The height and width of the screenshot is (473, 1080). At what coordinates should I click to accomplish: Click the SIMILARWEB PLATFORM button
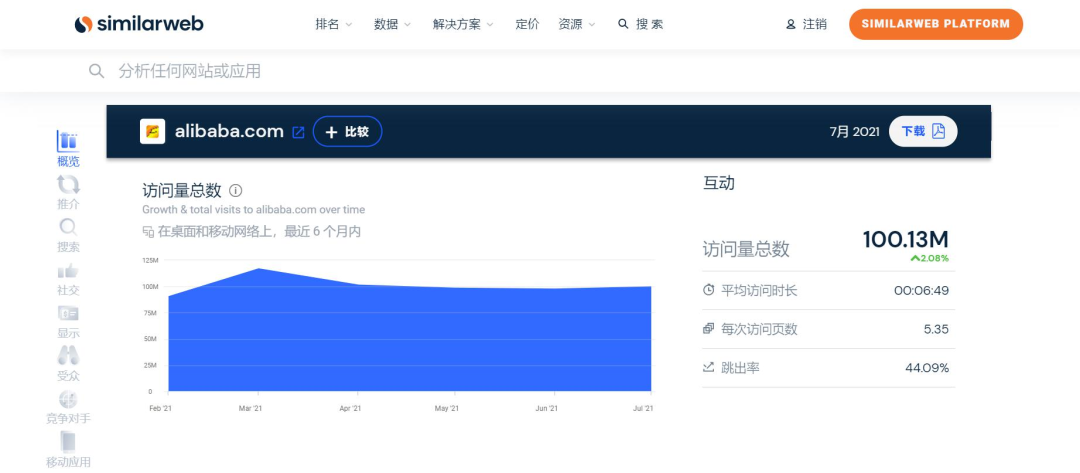935,24
